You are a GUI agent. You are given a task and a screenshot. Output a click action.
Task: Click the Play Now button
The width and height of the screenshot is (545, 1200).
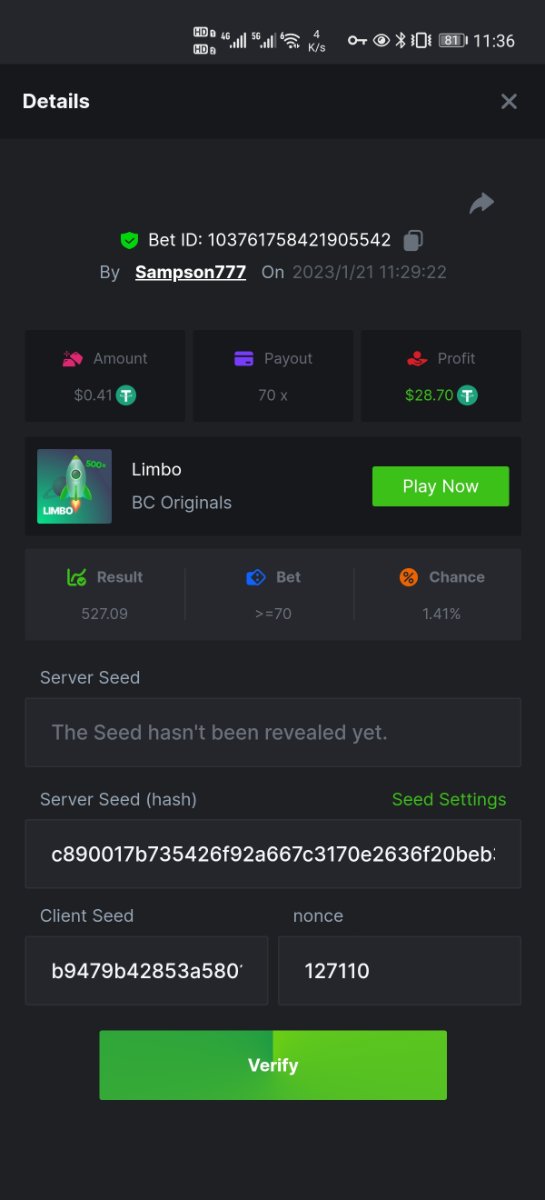click(440, 486)
